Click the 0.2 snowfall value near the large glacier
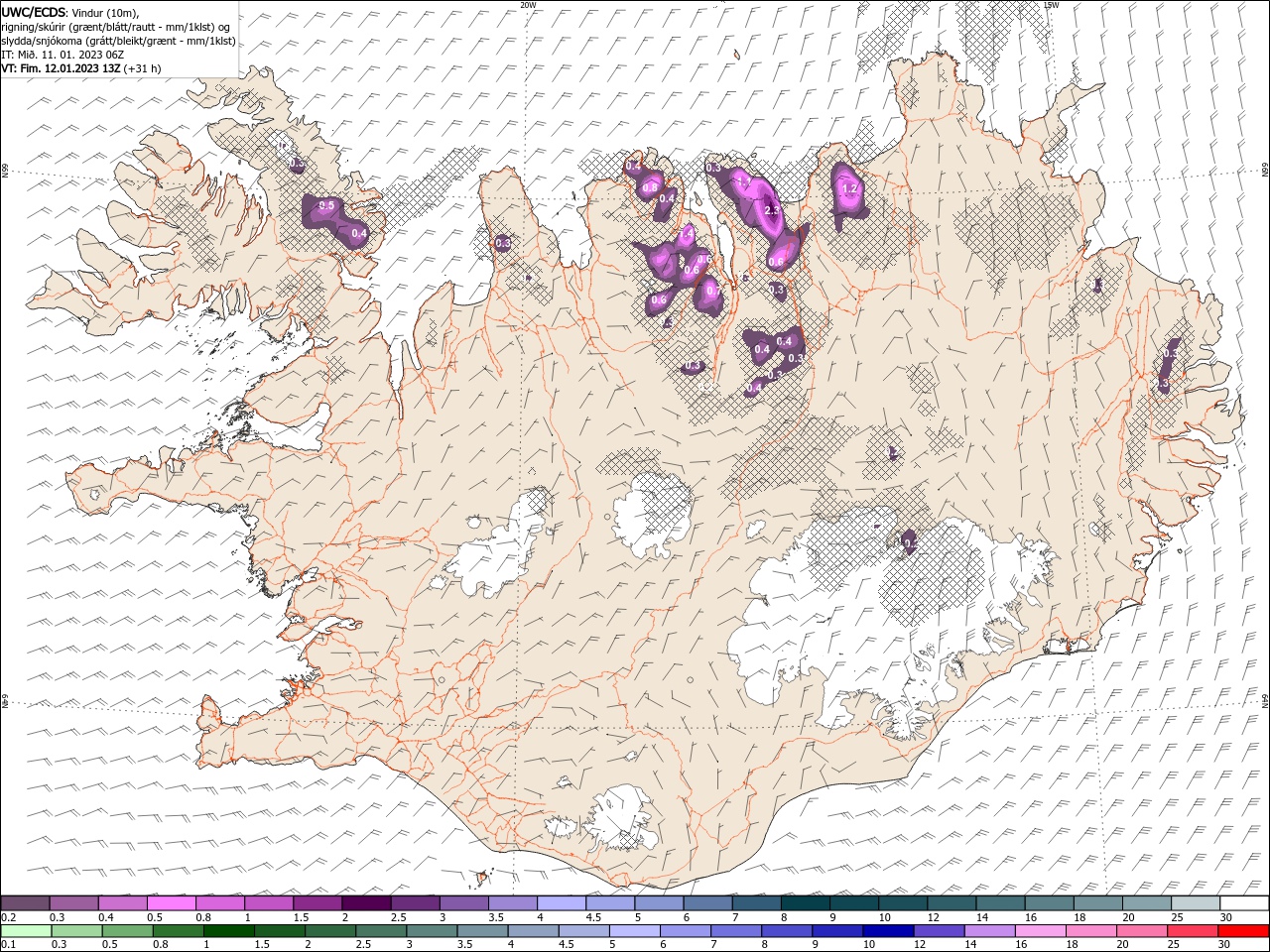The height and width of the screenshot is (952, 1270). [x=910, y=543]
